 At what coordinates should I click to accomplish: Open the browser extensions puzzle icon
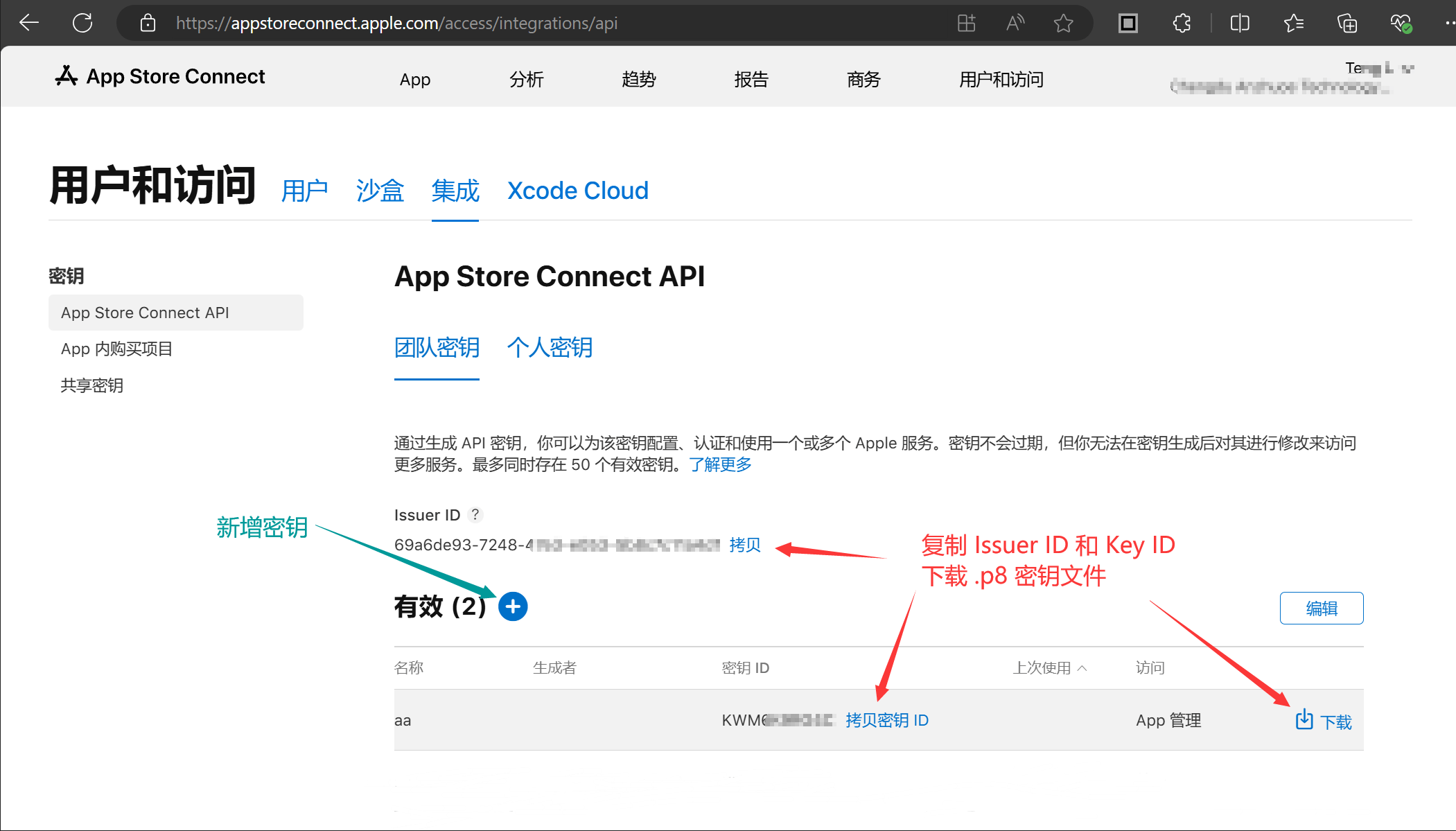point(1182,24)
